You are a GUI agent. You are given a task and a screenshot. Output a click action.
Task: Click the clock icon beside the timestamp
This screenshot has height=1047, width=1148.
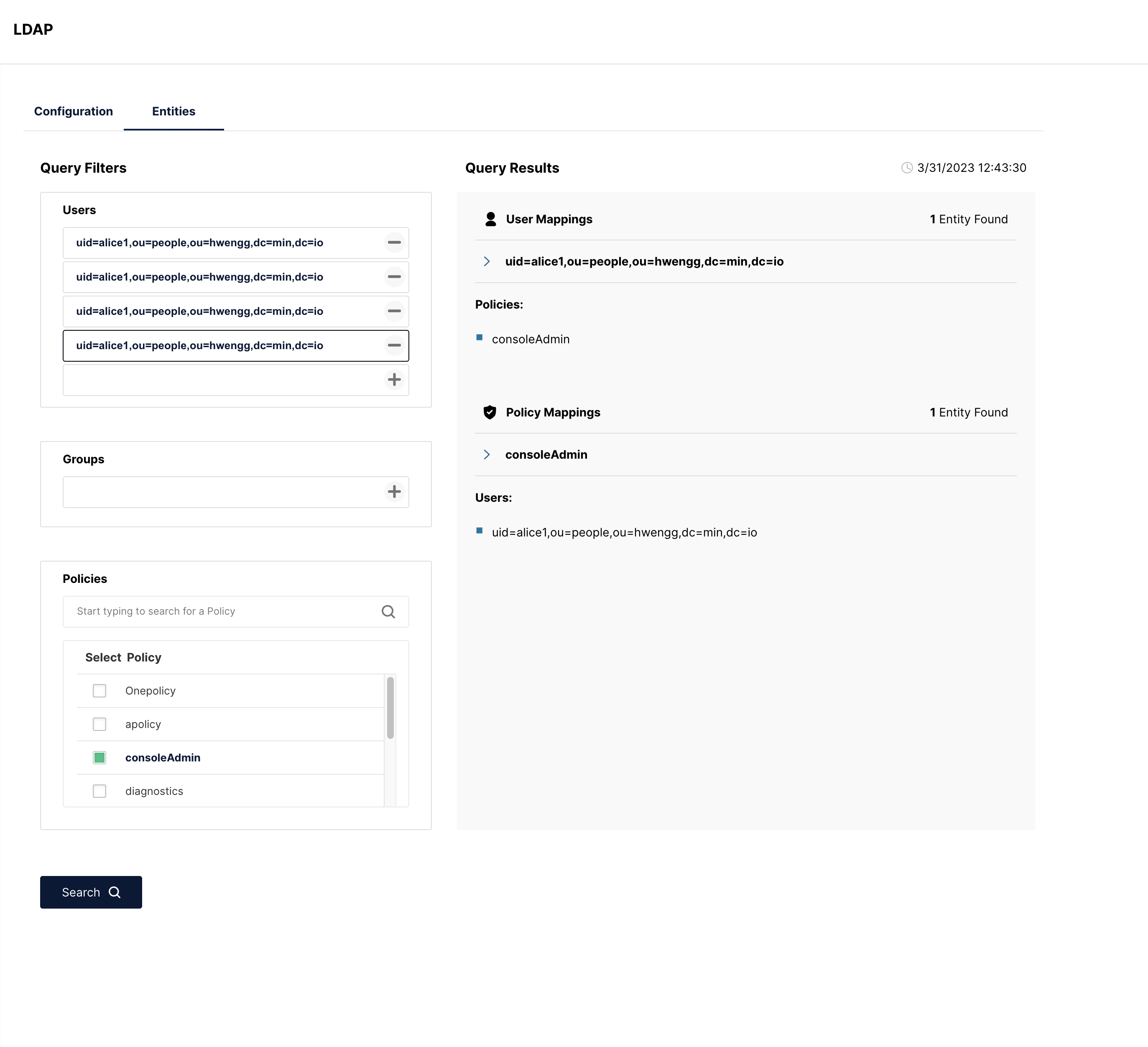tap(906, 168)
